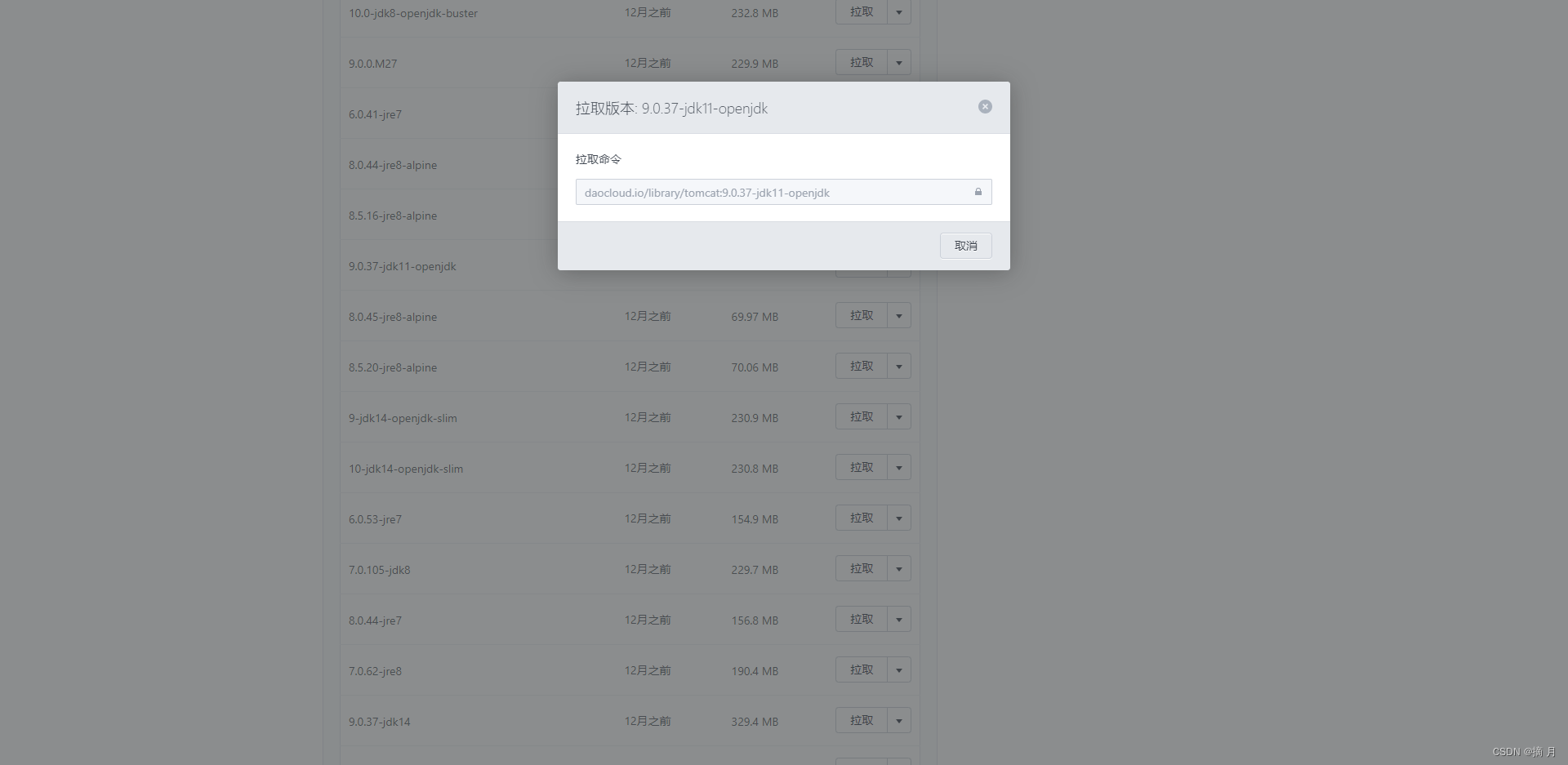Open dropdown for 10.0-jdk8-openjdk-buster row
Viewport: 1568px width, 765px height.
[898, 12]
